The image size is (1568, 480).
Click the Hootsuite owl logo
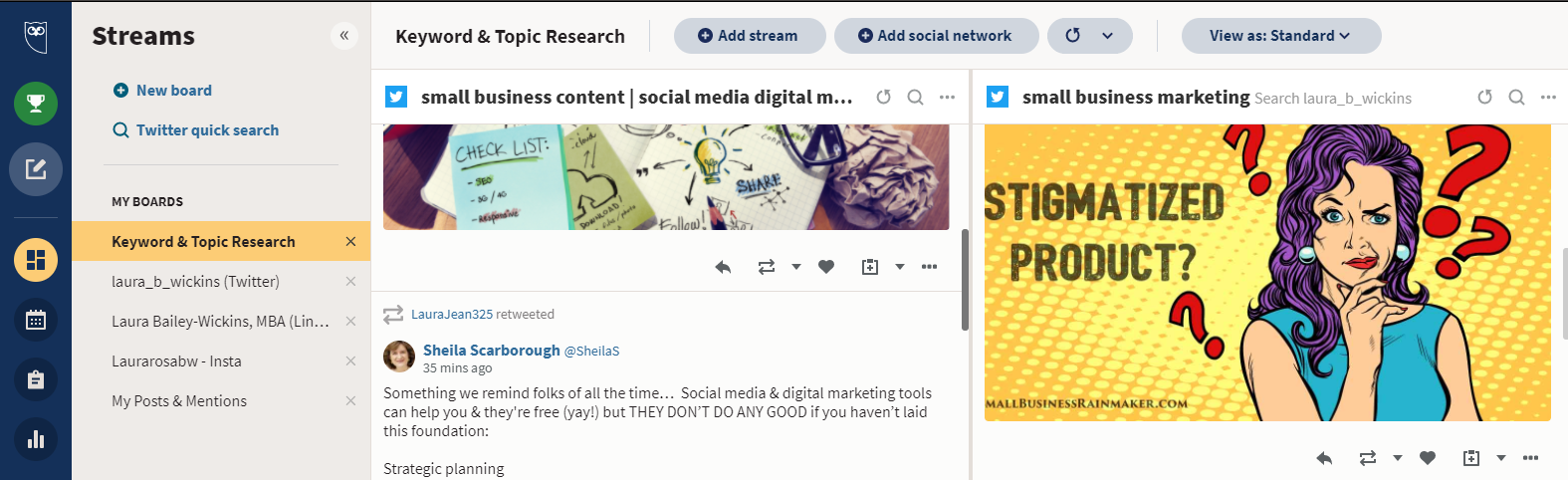[36, 37]
